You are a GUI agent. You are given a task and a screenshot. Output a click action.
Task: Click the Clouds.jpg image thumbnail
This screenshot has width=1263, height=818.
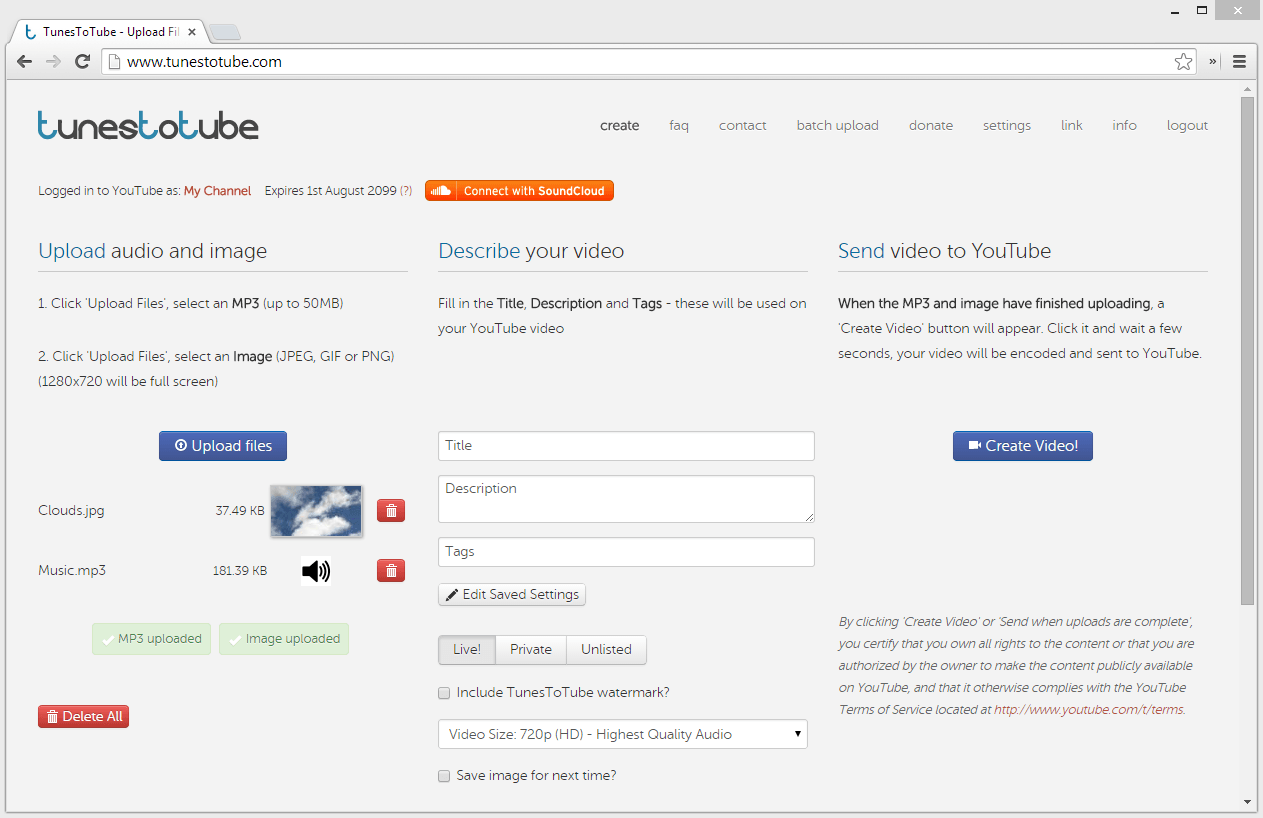point(316,510)
